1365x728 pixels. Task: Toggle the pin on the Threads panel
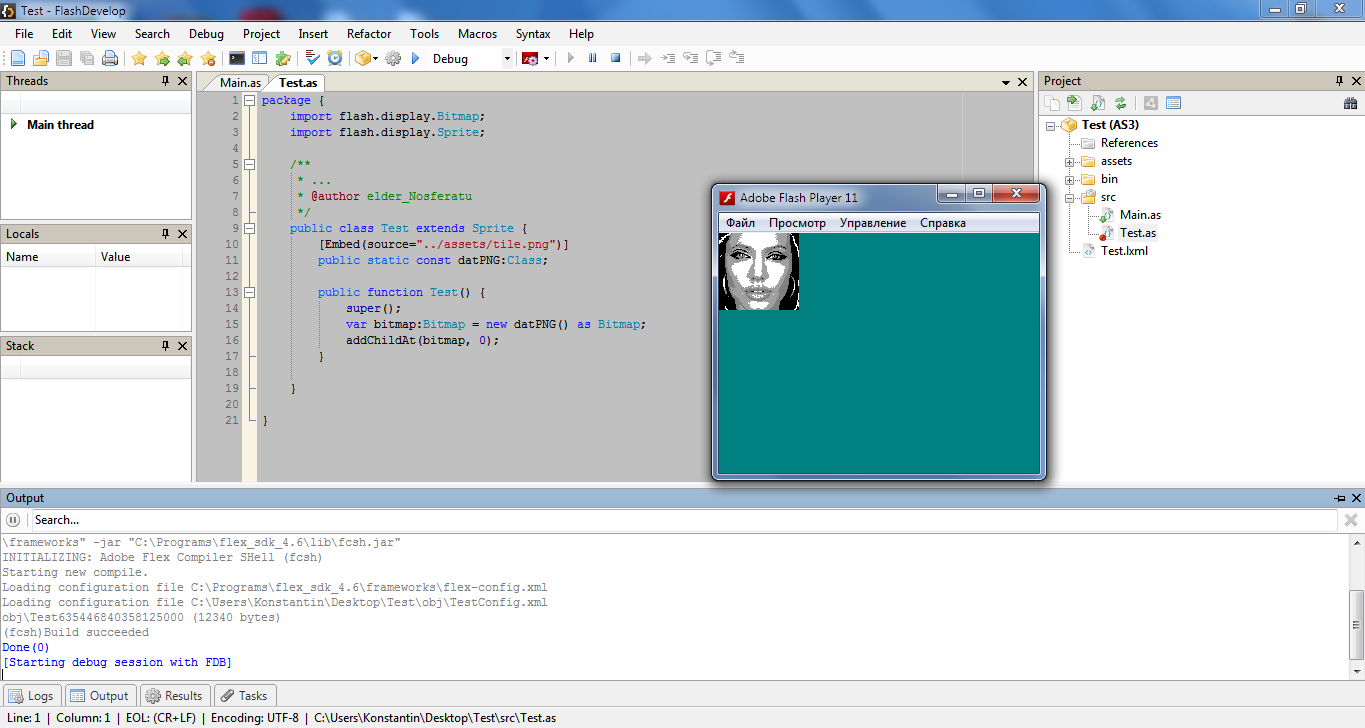tap(166, 81)
